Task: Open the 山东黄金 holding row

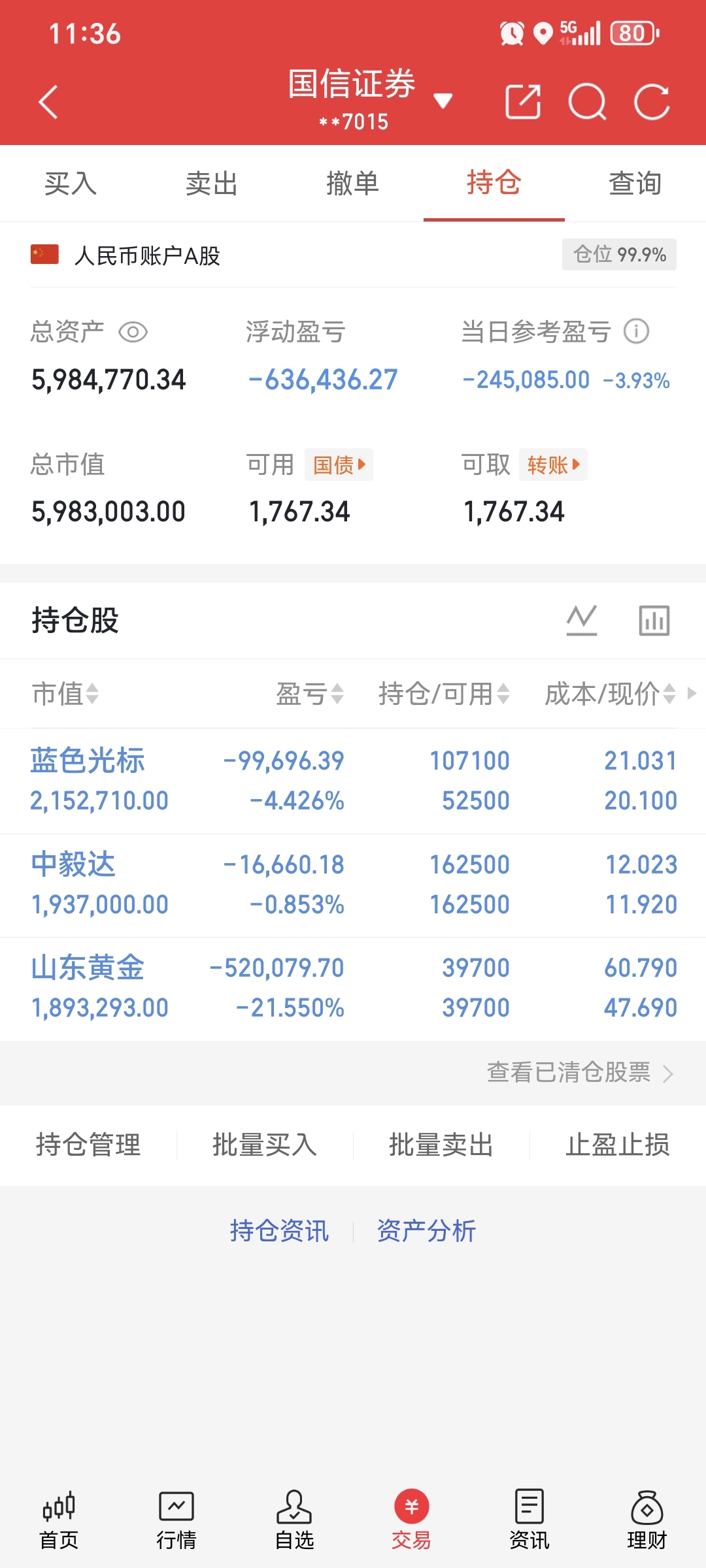Action: [x=353, y=988]
